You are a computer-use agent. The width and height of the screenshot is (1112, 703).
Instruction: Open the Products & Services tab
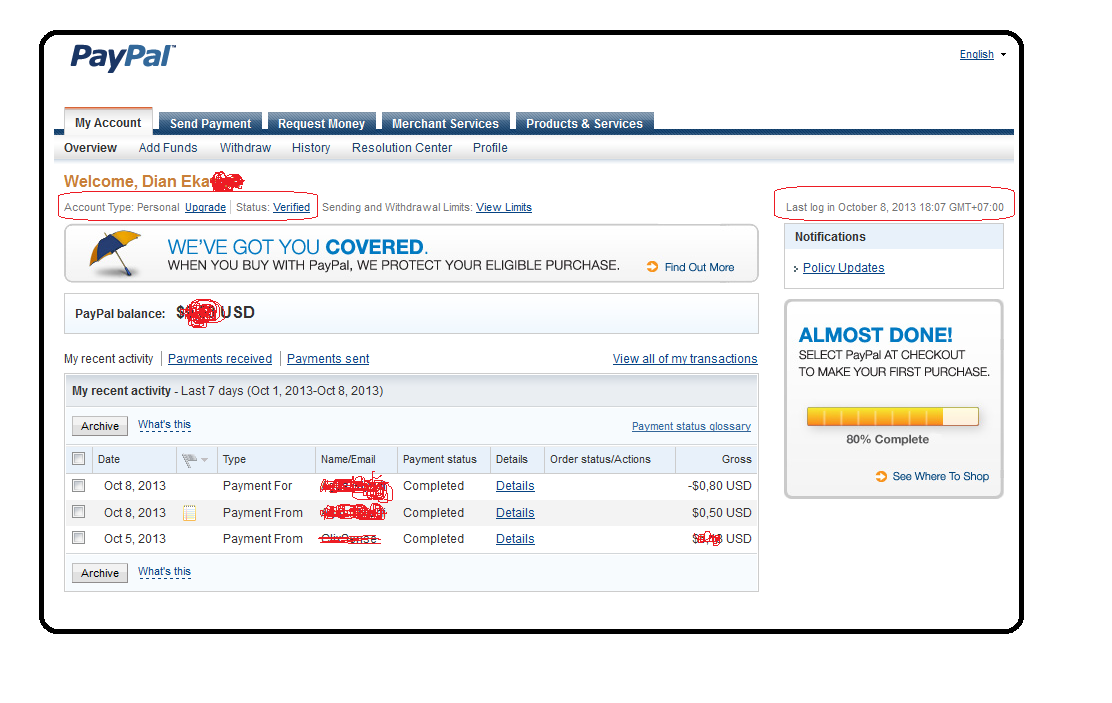pyautogui.click(x=584, y=123)
